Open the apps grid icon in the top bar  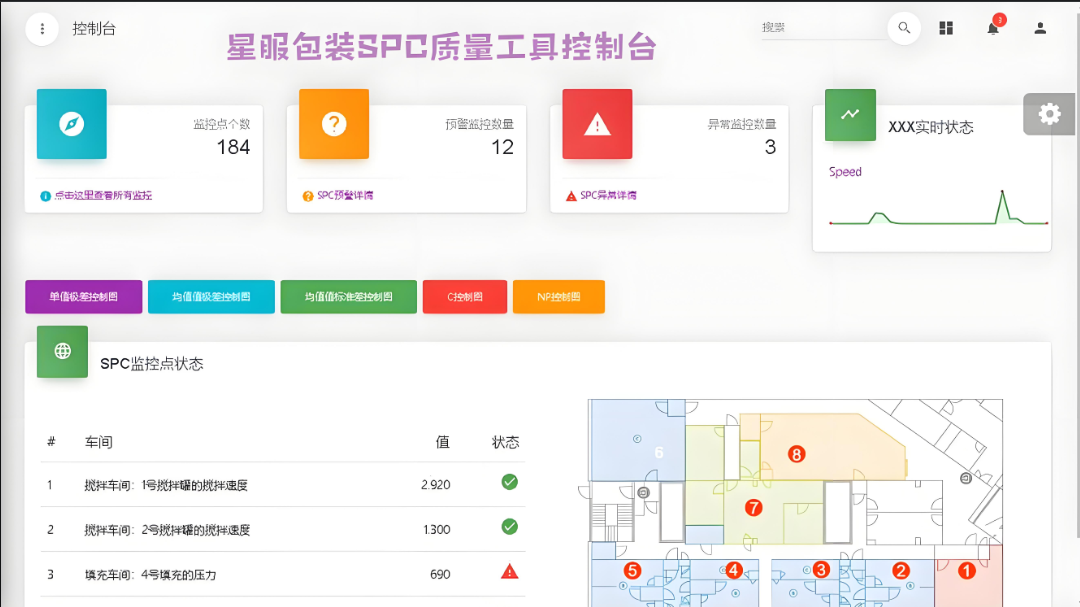[946, 27]
